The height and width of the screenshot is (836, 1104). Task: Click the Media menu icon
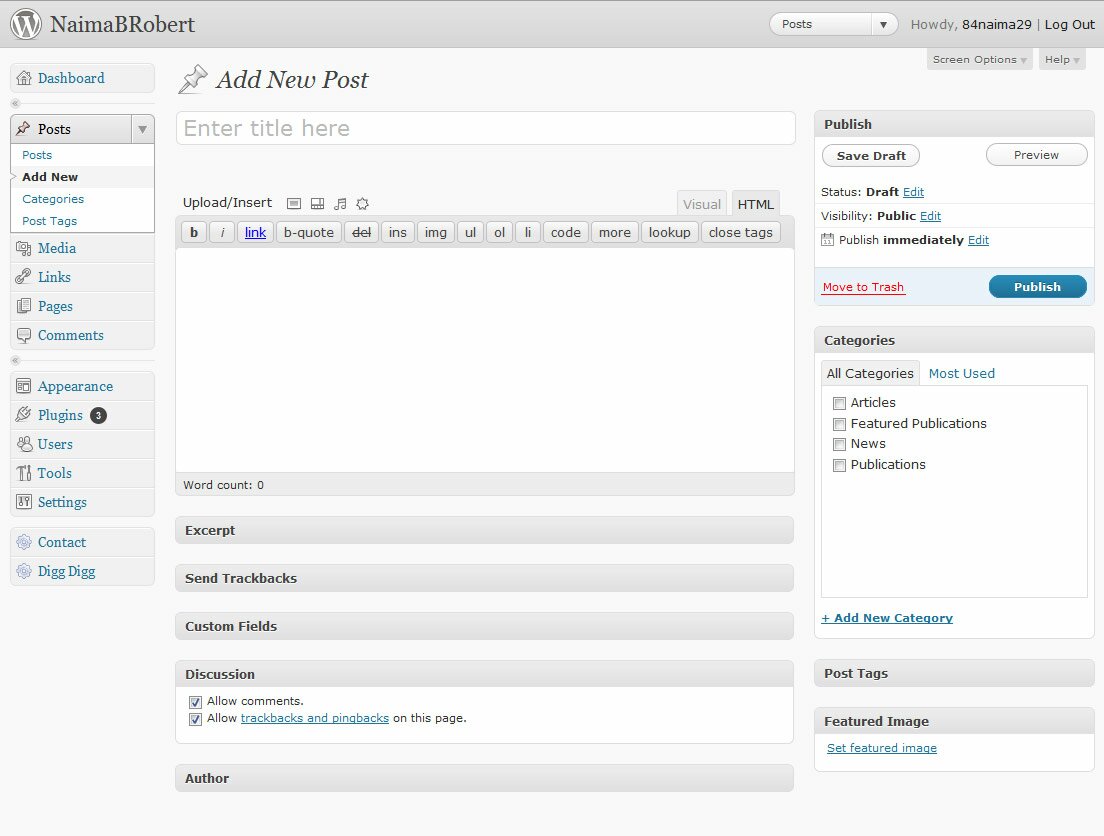pyautogui.click(x=24, y=248)
